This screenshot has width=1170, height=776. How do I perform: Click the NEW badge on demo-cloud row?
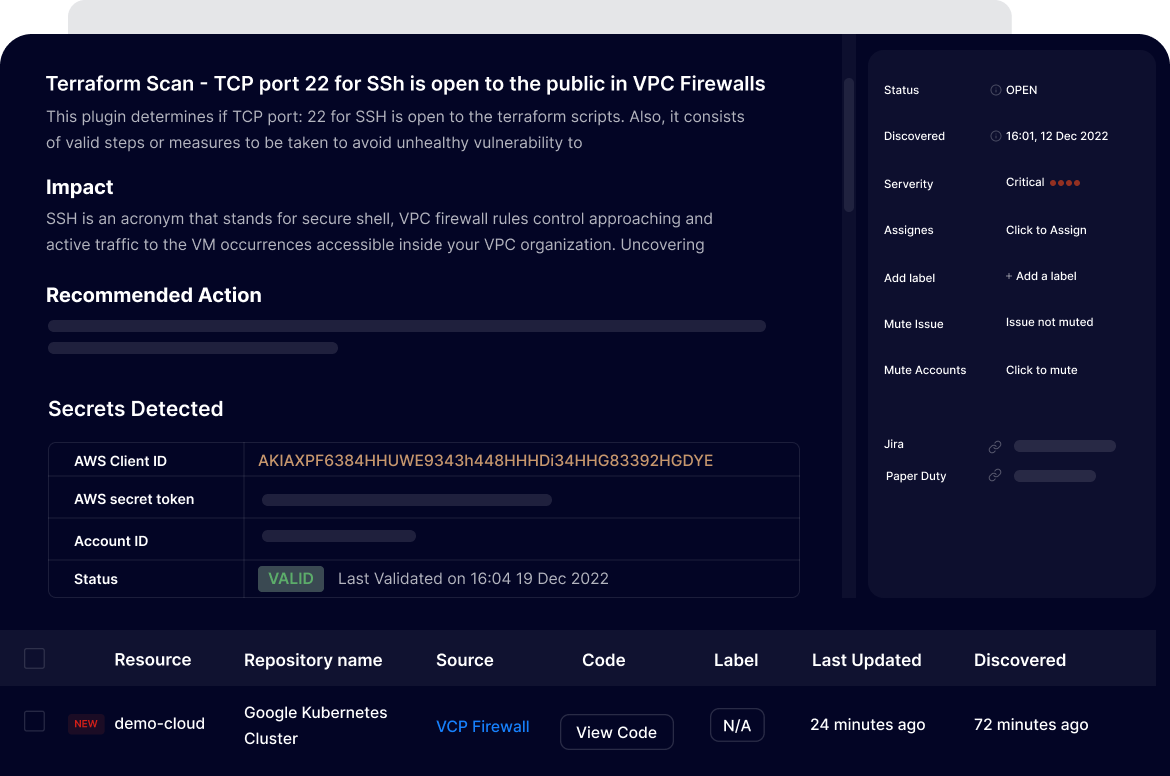(x=86, y=724)
